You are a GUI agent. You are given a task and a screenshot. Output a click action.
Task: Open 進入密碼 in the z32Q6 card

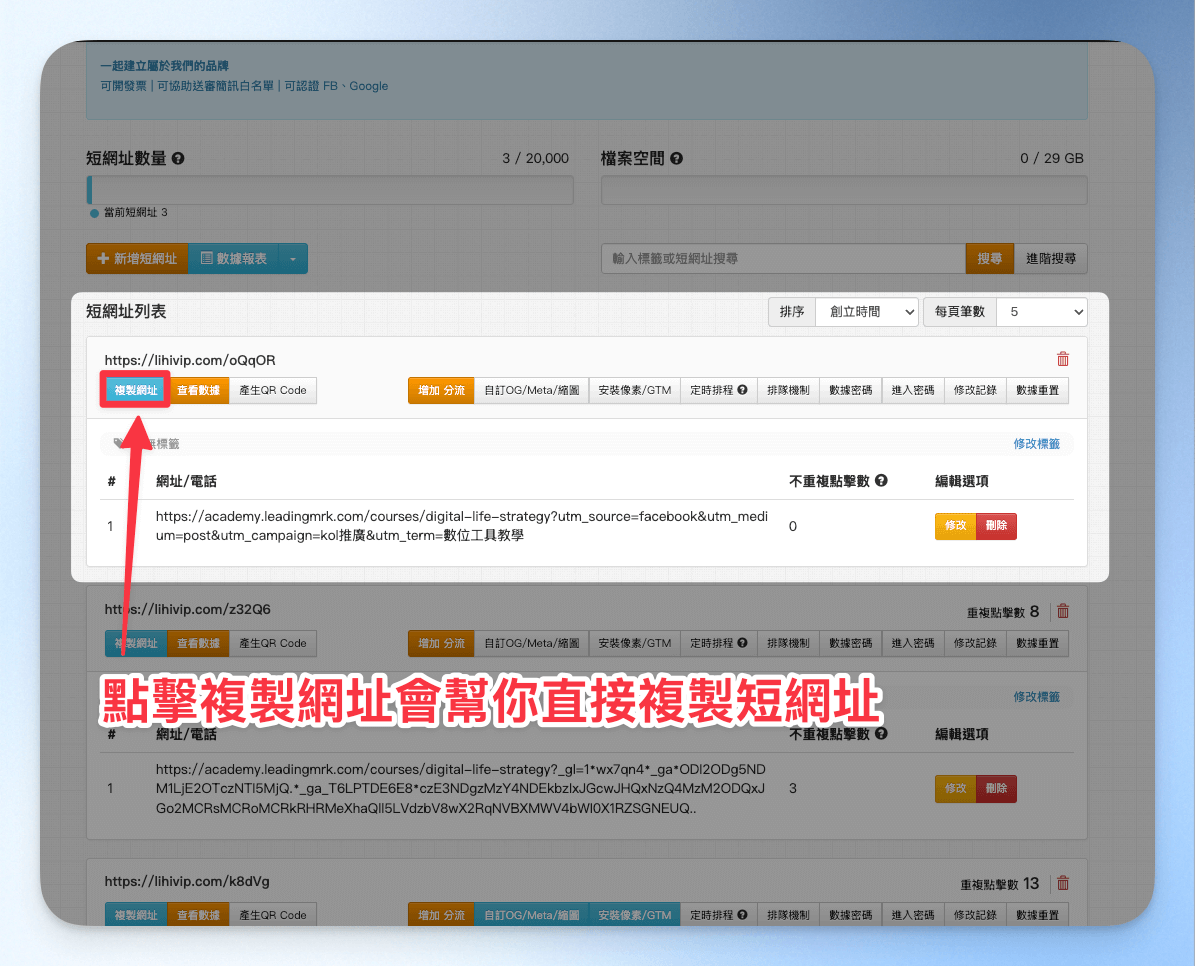913,643
